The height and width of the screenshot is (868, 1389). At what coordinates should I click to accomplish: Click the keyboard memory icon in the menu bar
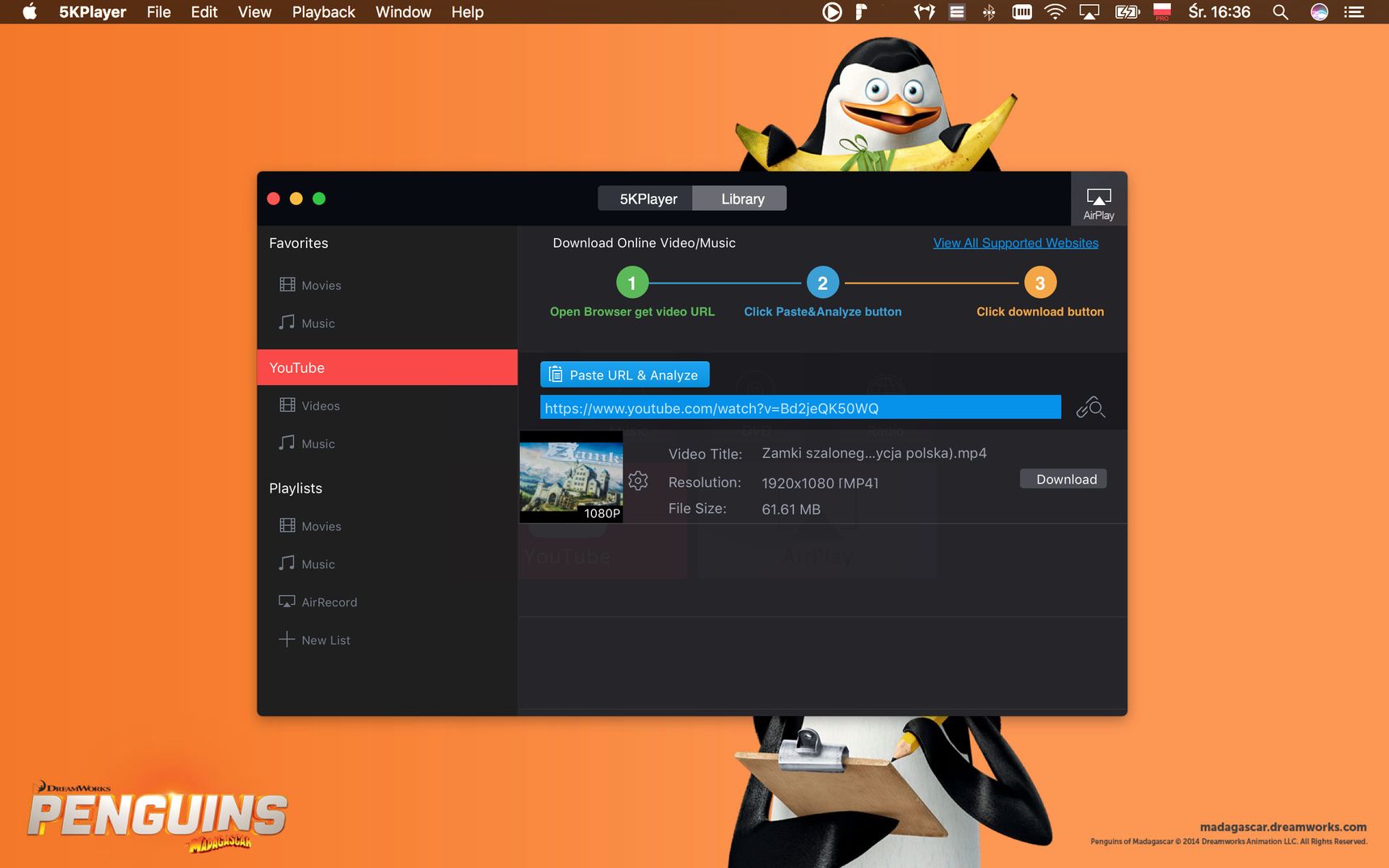1022,11
